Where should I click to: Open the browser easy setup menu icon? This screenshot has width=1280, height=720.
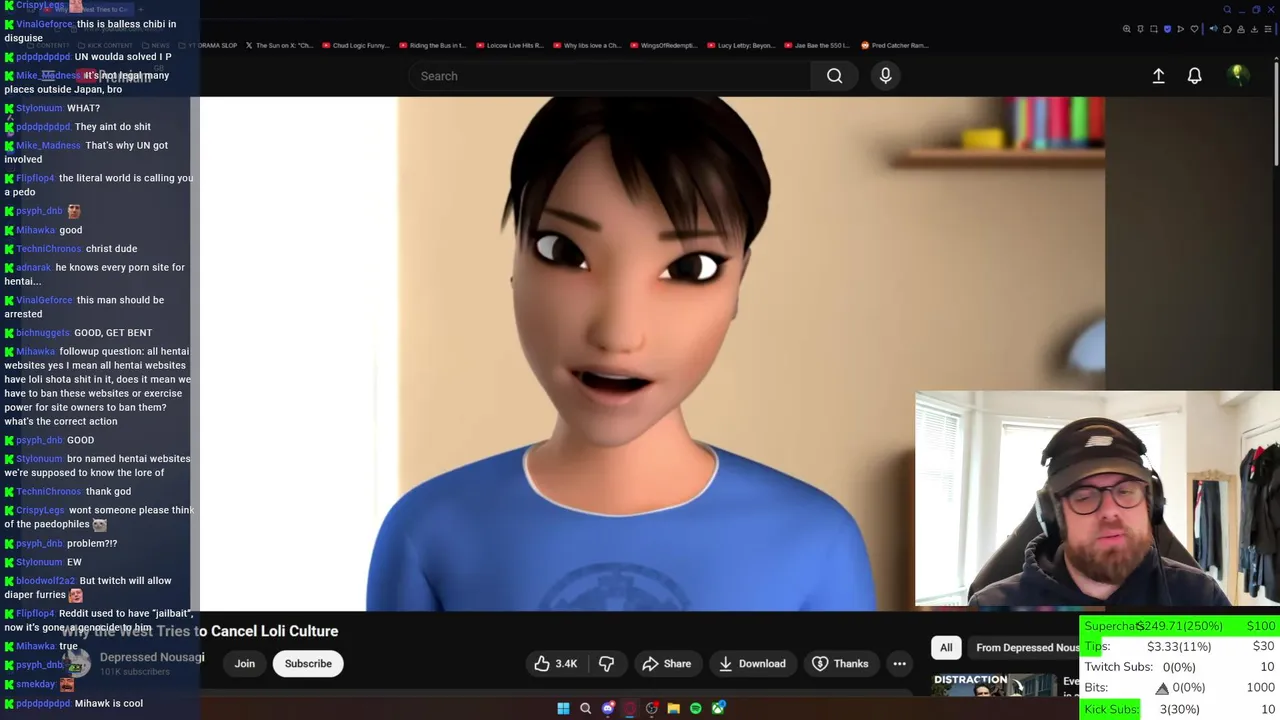point(1268,29)
